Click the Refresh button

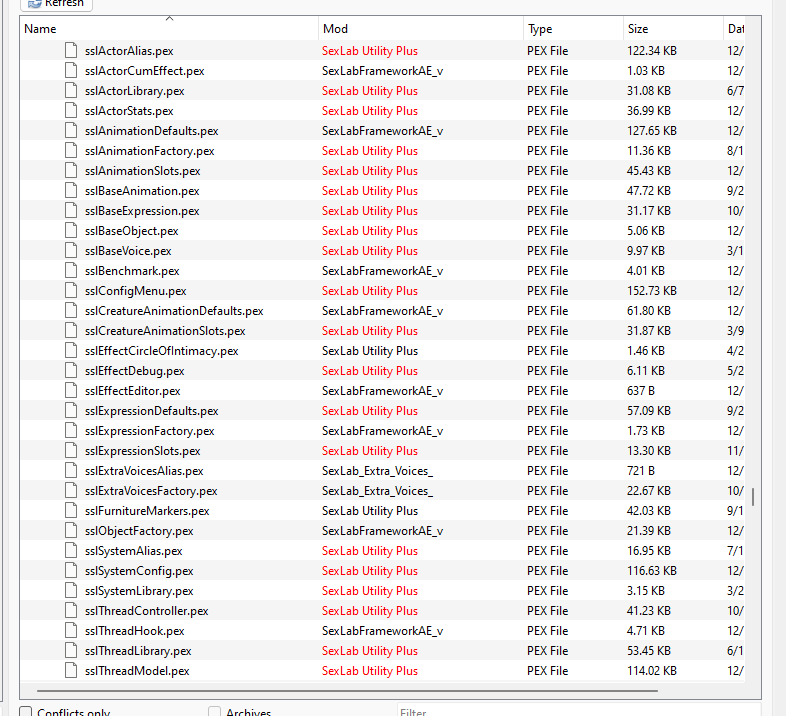56,4
